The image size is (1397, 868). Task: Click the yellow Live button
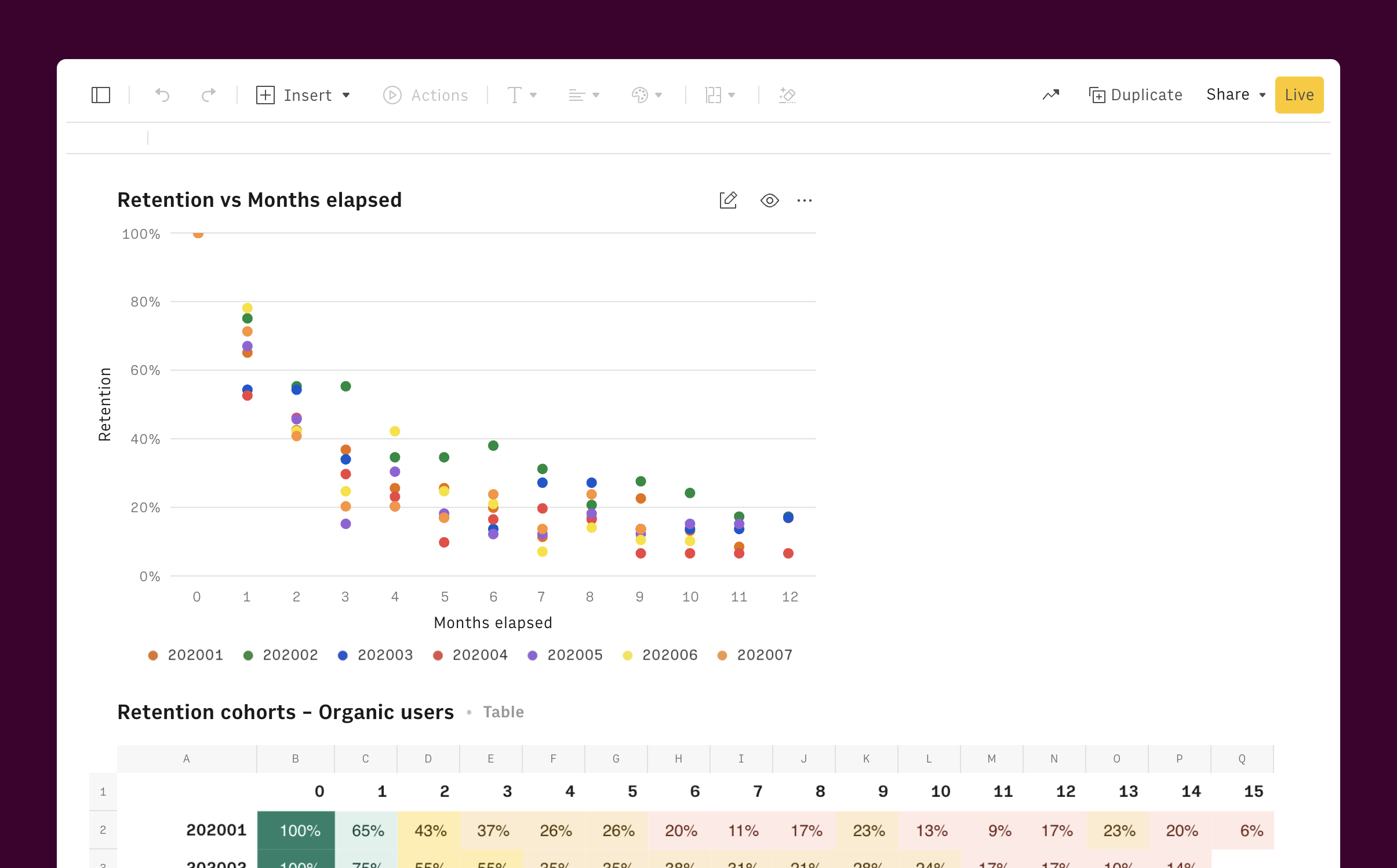pos(1298,95)
